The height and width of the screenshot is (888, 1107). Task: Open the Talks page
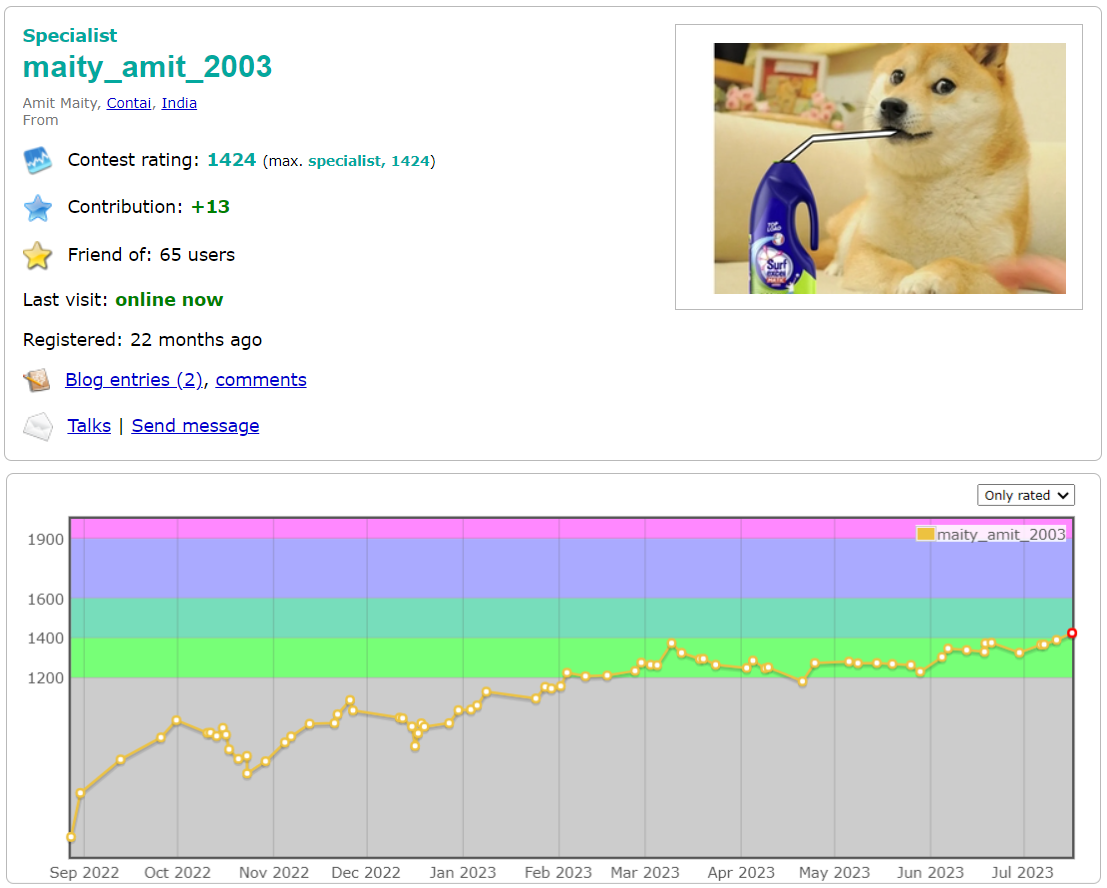point(88,426)
